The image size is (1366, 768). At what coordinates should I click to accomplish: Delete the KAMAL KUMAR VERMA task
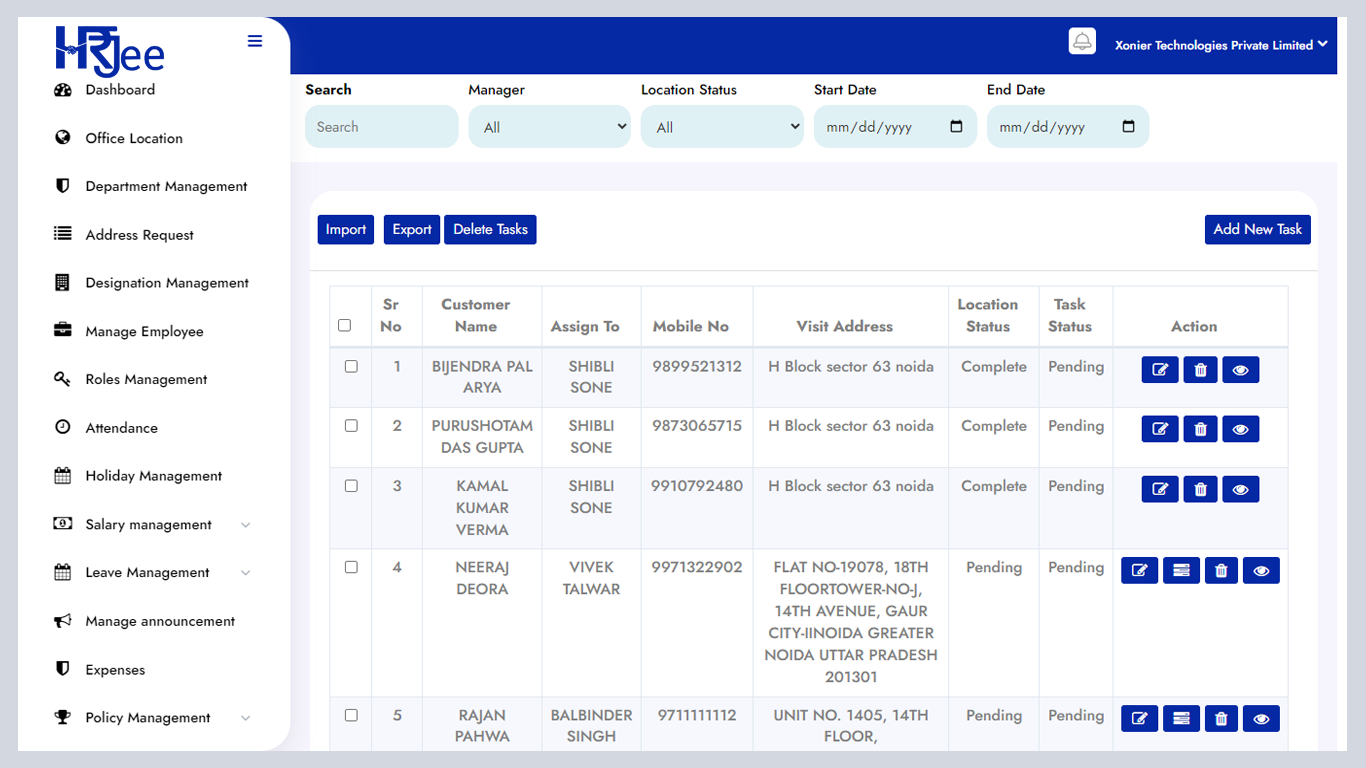coord(1200,489)
